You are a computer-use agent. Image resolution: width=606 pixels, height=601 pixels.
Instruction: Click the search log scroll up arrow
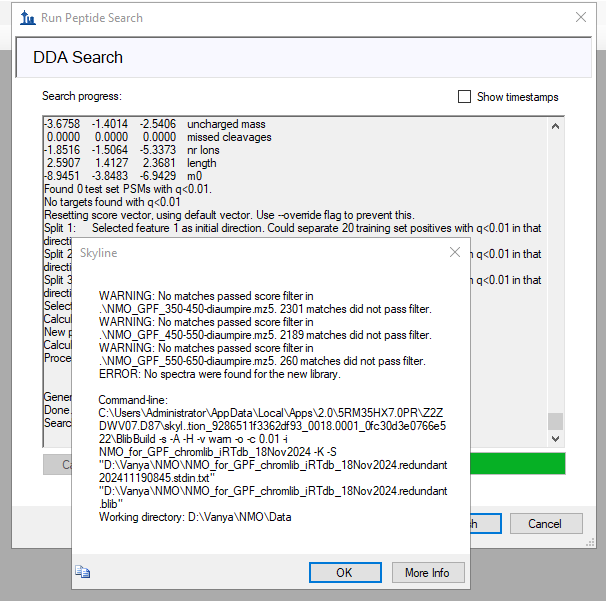[556, 124]
